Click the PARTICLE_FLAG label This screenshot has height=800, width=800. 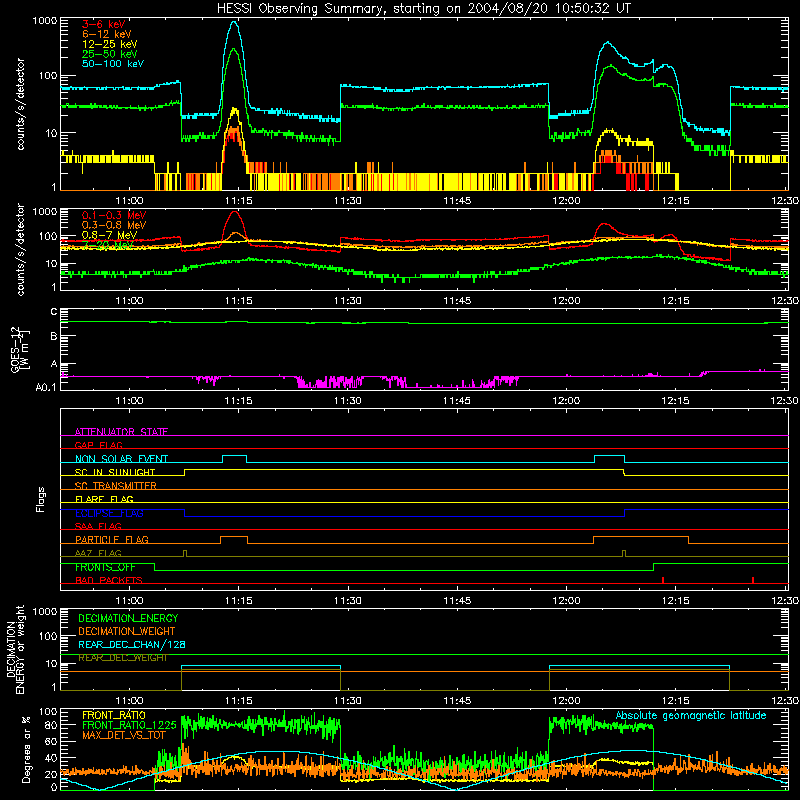click(x=112, y=539)
